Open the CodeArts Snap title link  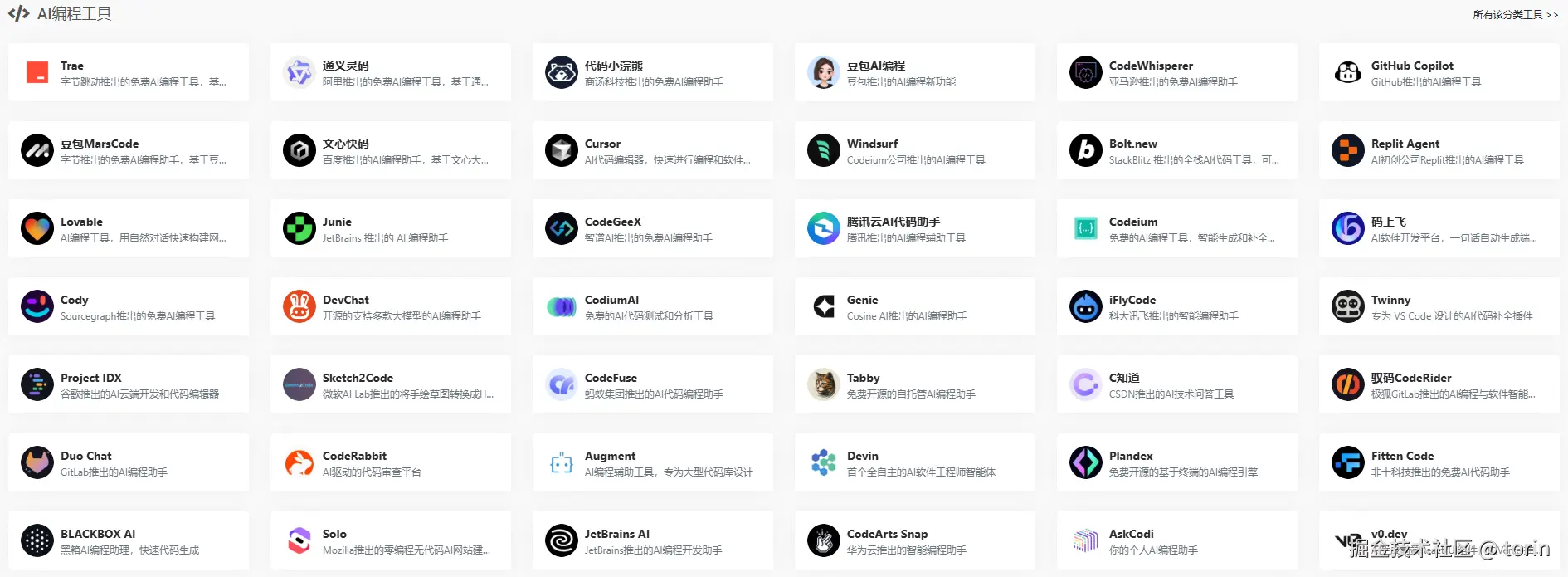click(887, 534)
